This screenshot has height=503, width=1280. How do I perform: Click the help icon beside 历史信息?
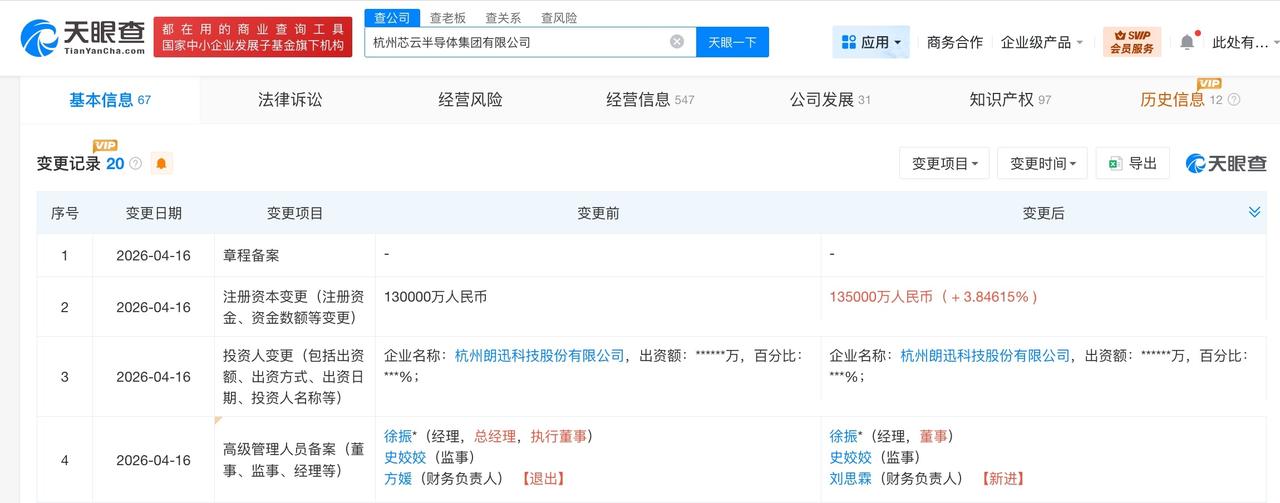(x=1234, y=100)
